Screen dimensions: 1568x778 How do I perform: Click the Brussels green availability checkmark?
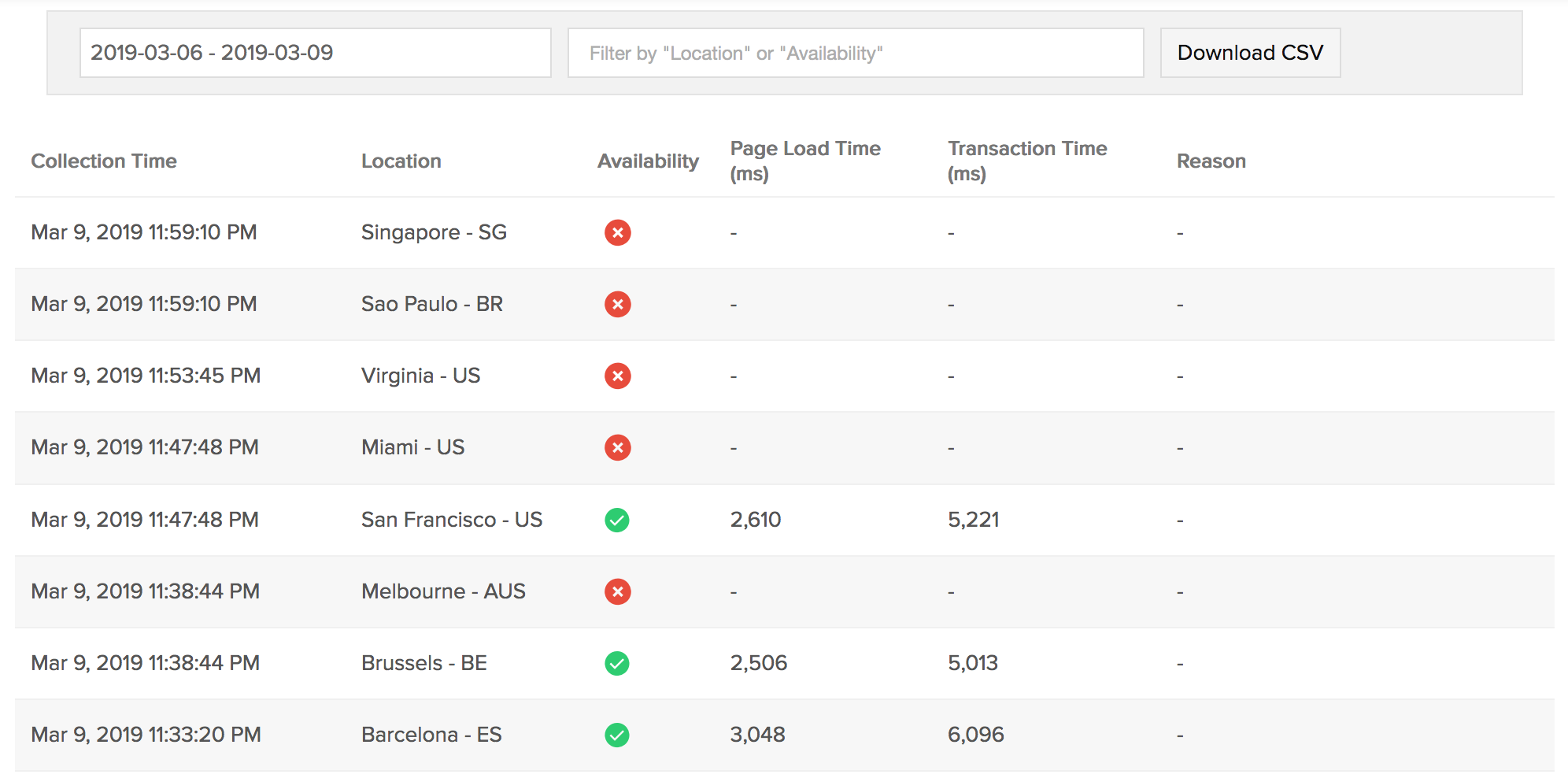coord(617,663)
